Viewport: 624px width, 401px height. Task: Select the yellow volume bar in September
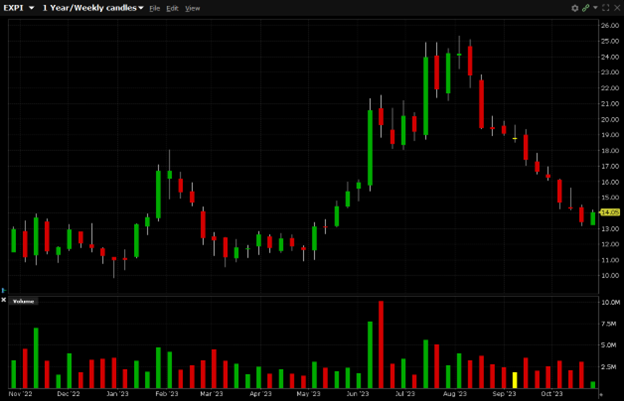515,380
